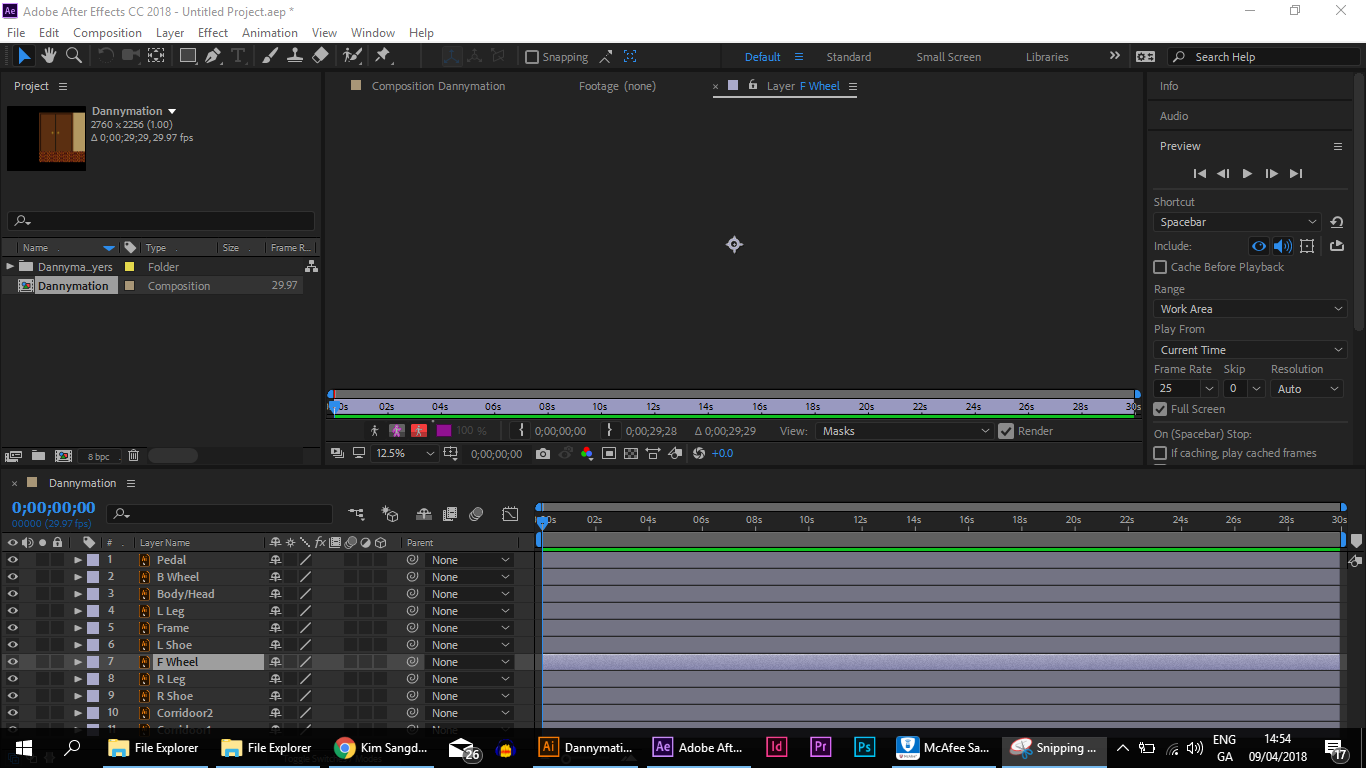
Task: Uncheck Full Screen in Preview
Action: point(1160,409)
